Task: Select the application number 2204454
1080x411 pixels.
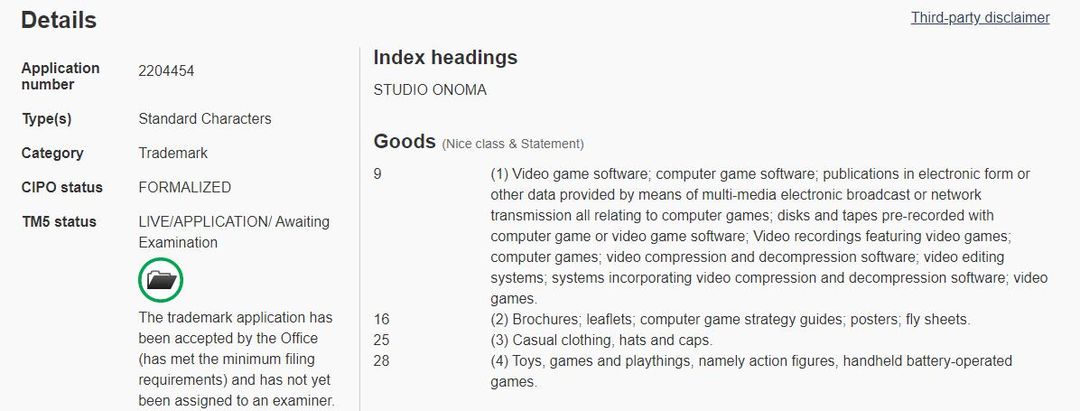Action: tap(166, 71)
